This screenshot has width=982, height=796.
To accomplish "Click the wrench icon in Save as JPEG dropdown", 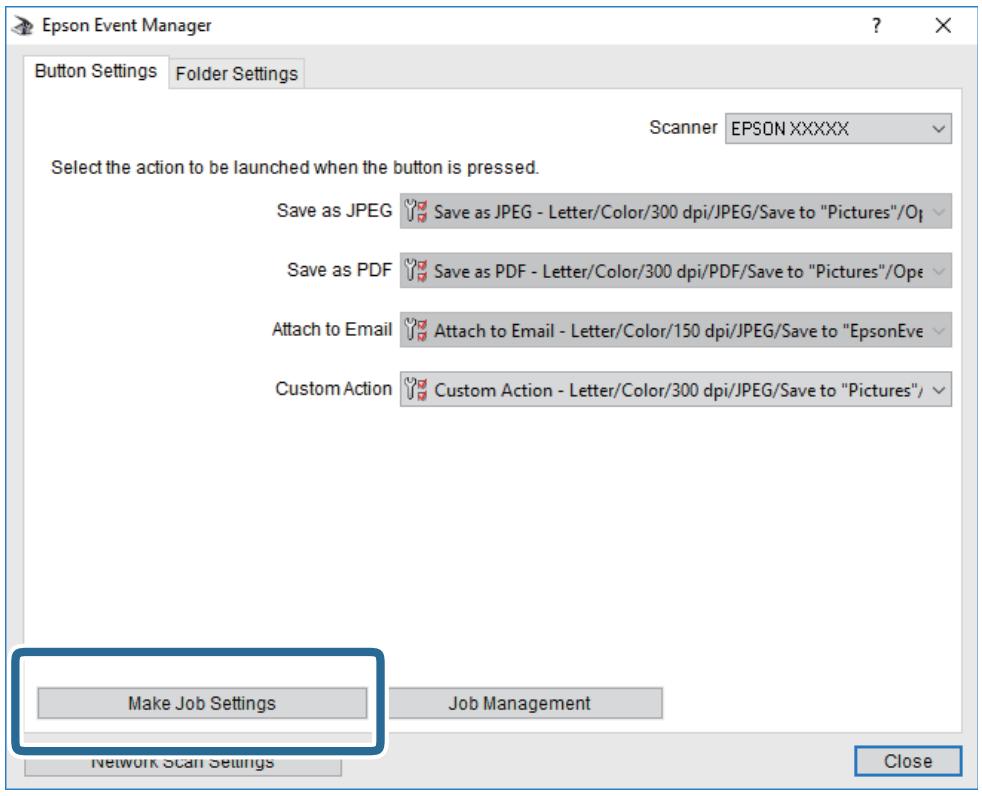I will coord(416,211).
